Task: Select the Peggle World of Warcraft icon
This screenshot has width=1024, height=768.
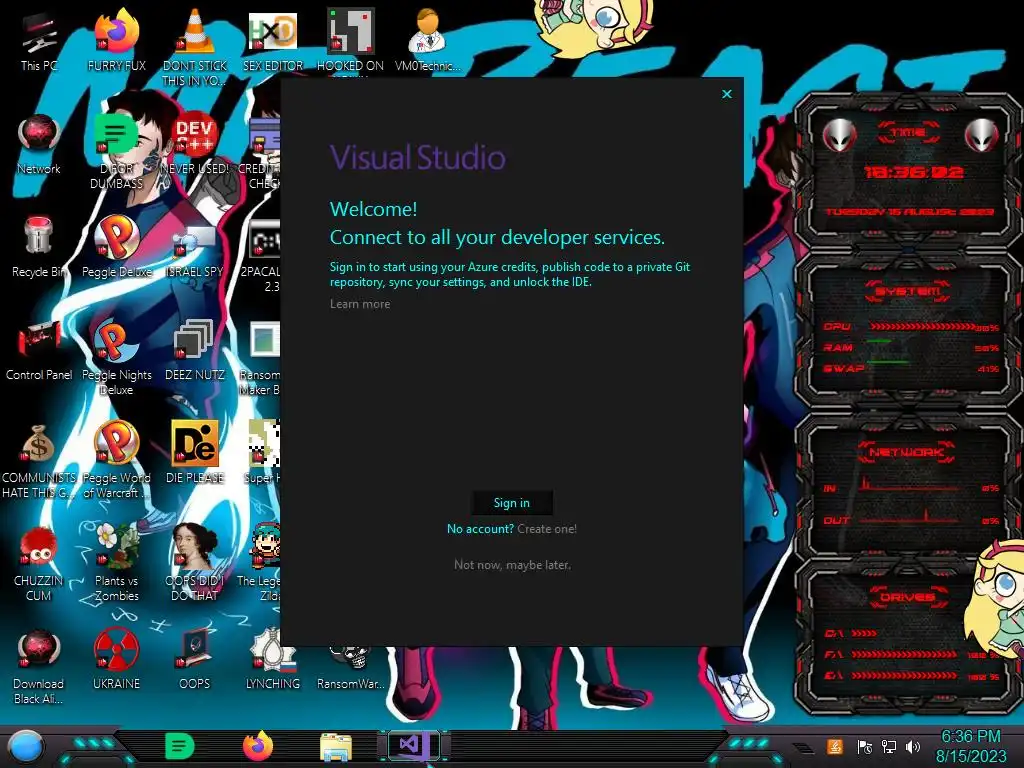Action: tap(117, 460)
